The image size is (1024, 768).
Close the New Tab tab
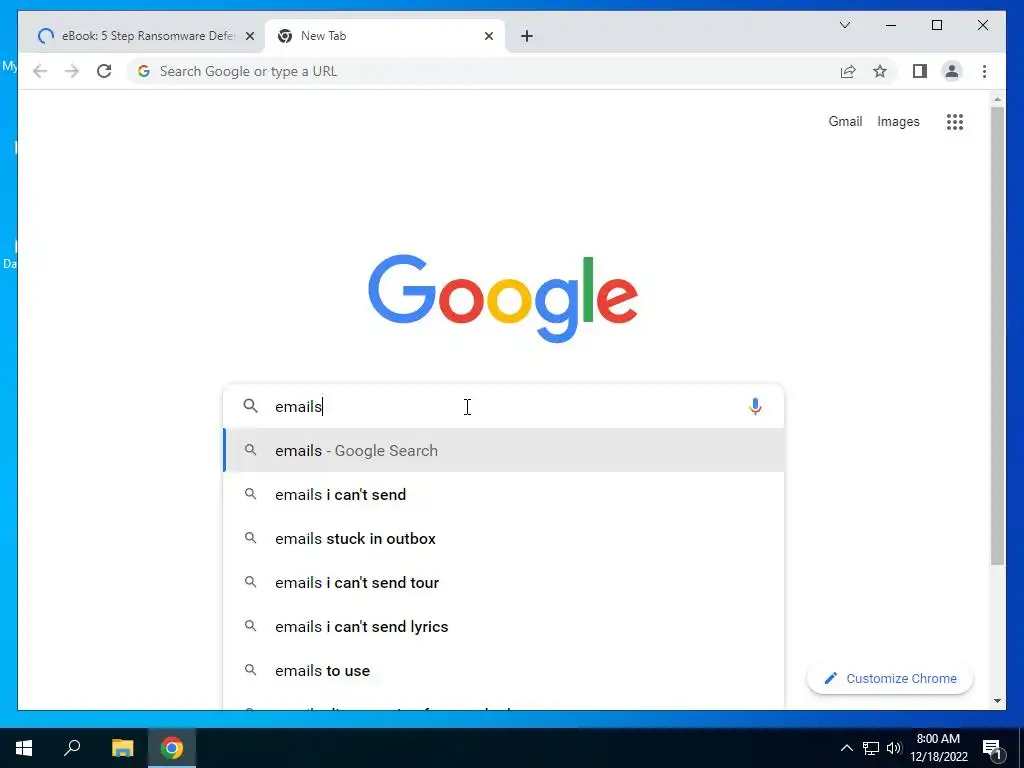488,36
